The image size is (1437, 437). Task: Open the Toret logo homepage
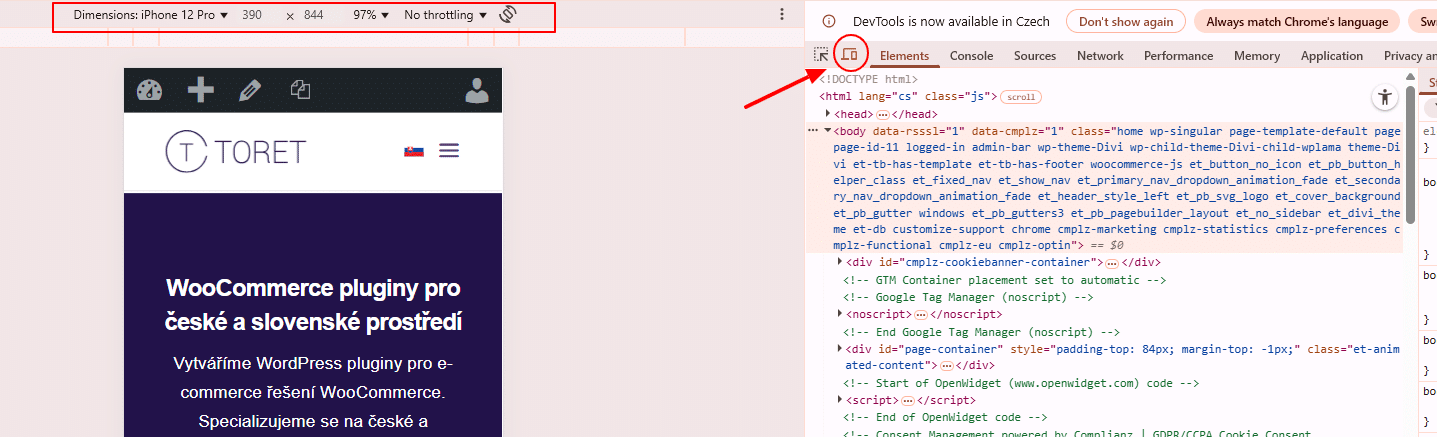[x=235, y=151]
